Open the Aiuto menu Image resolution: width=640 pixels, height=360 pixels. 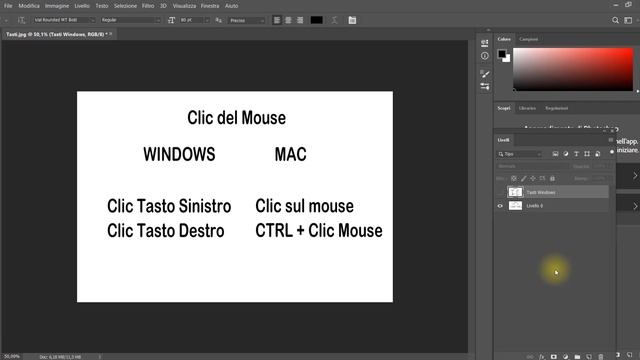(x=231, y=6)
